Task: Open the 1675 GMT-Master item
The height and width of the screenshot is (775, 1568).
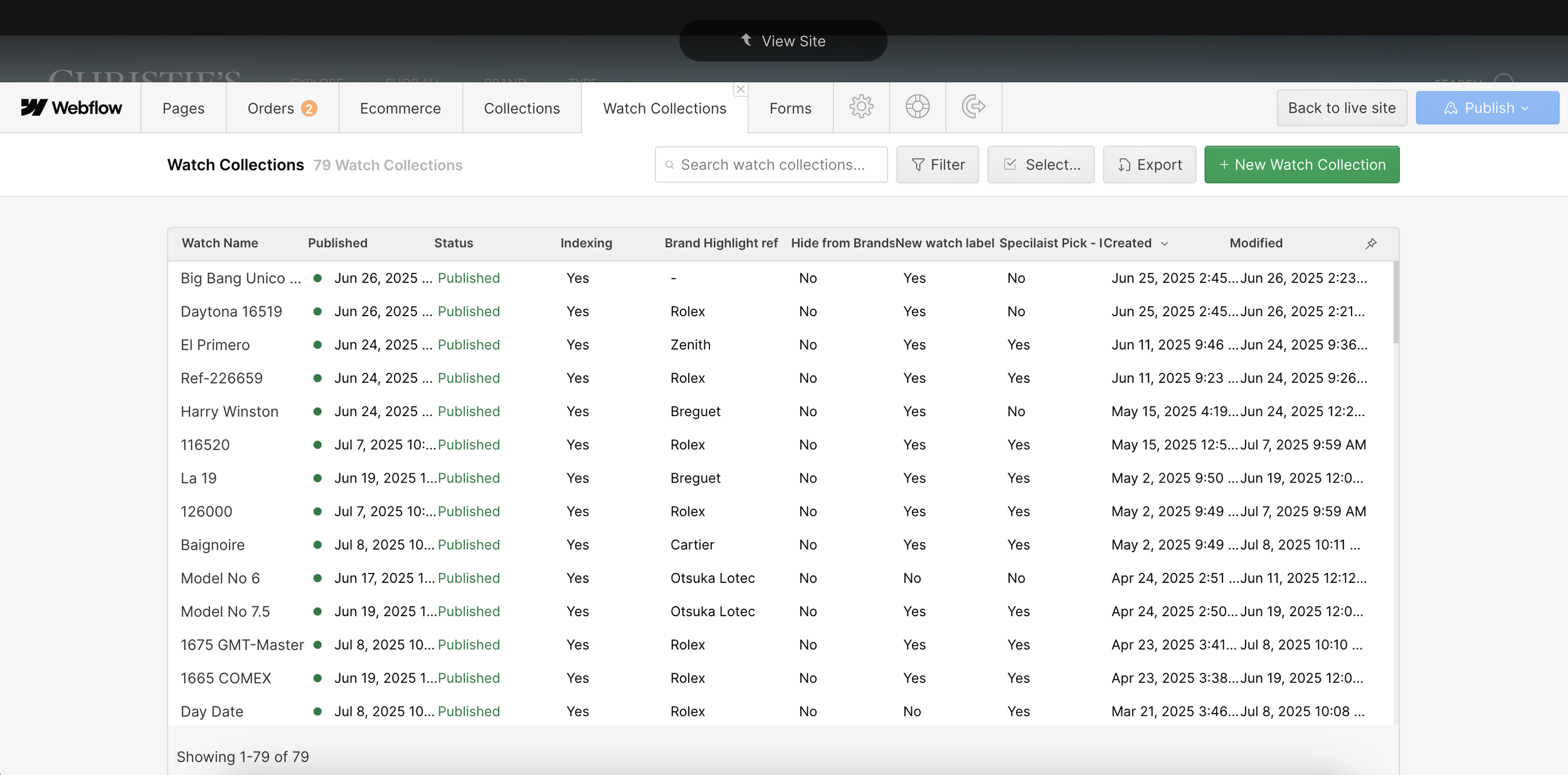Action: pyautogui.click(x=780, y=644)
